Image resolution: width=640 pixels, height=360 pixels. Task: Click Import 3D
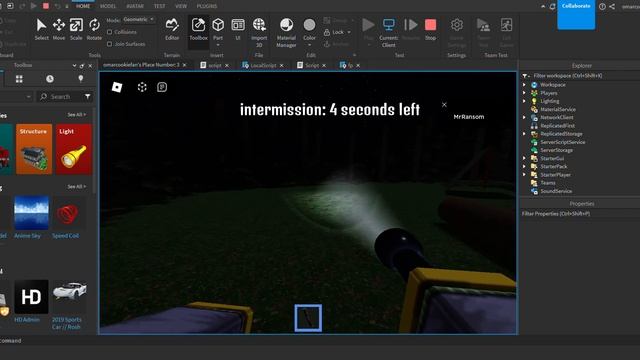[259, 32]
